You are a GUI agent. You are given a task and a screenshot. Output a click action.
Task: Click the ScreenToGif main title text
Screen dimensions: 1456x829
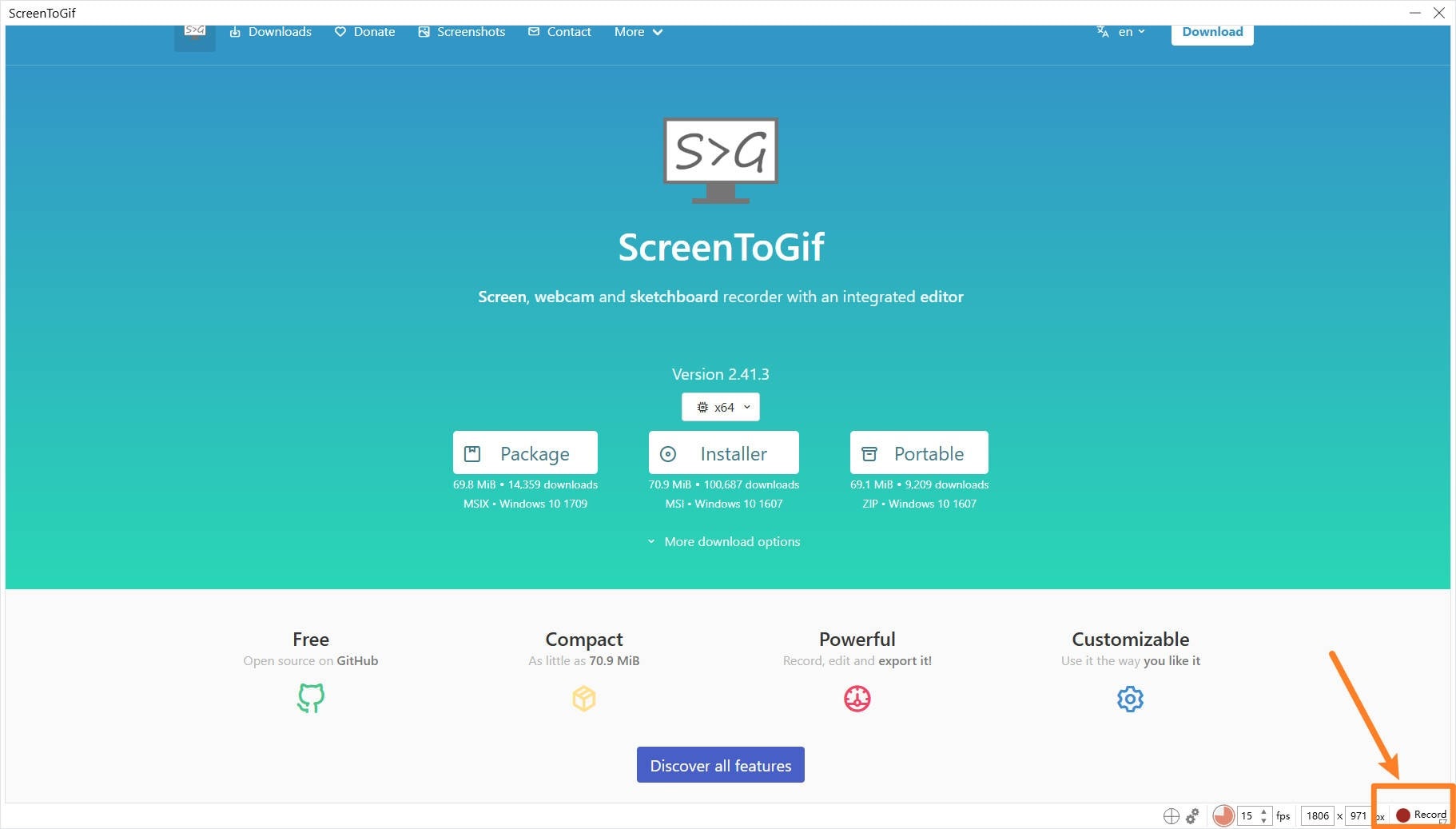coord(721,247)
